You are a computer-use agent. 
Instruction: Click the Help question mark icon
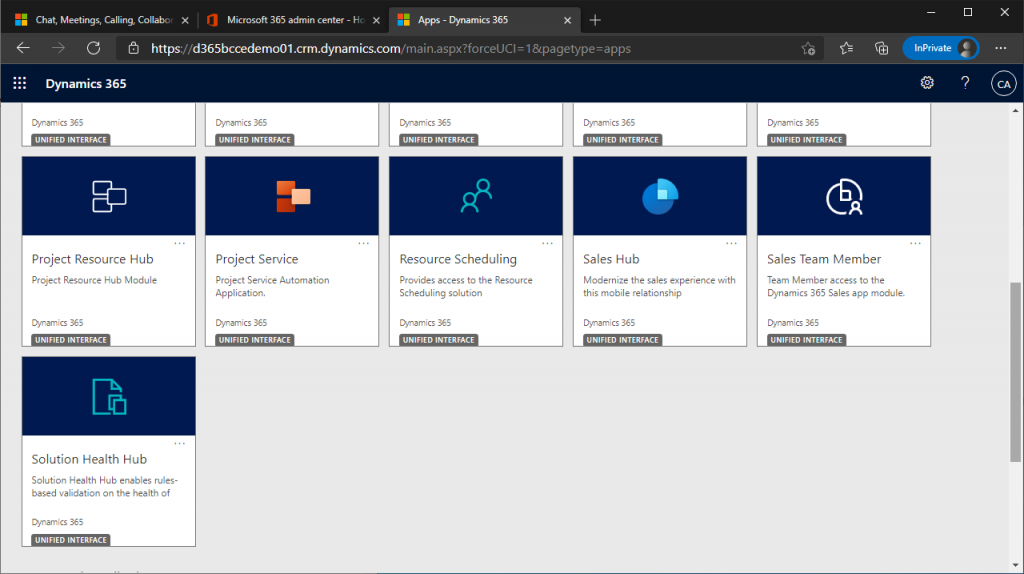click(x=965, y=83)
